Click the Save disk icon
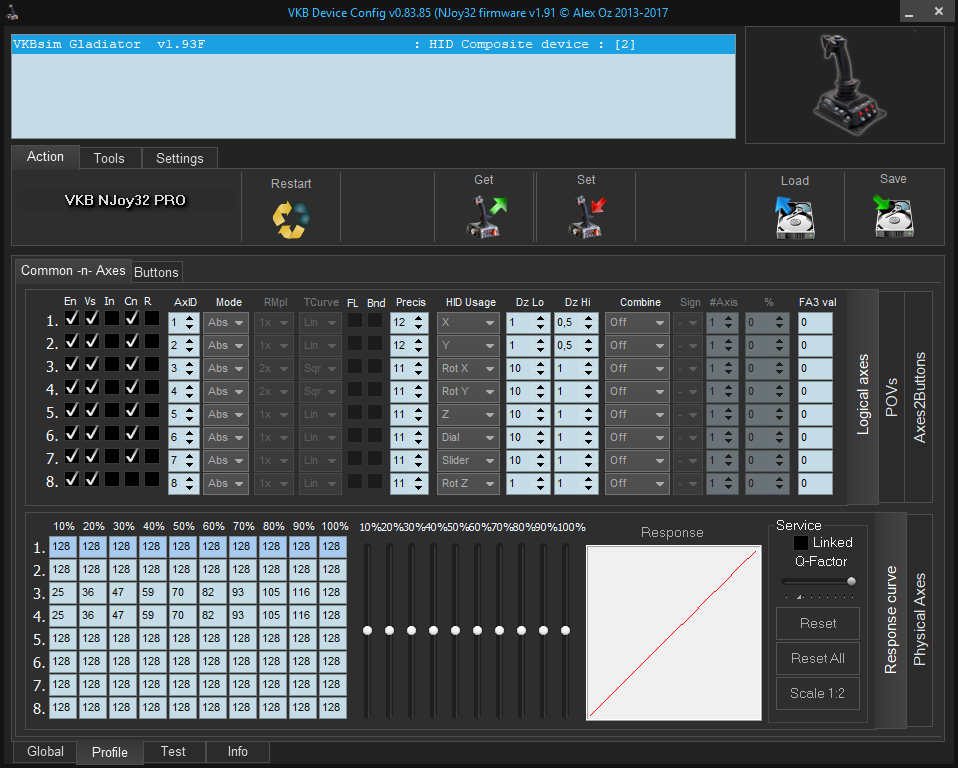Viewport: 958px width, 768px height. [893, 216]
